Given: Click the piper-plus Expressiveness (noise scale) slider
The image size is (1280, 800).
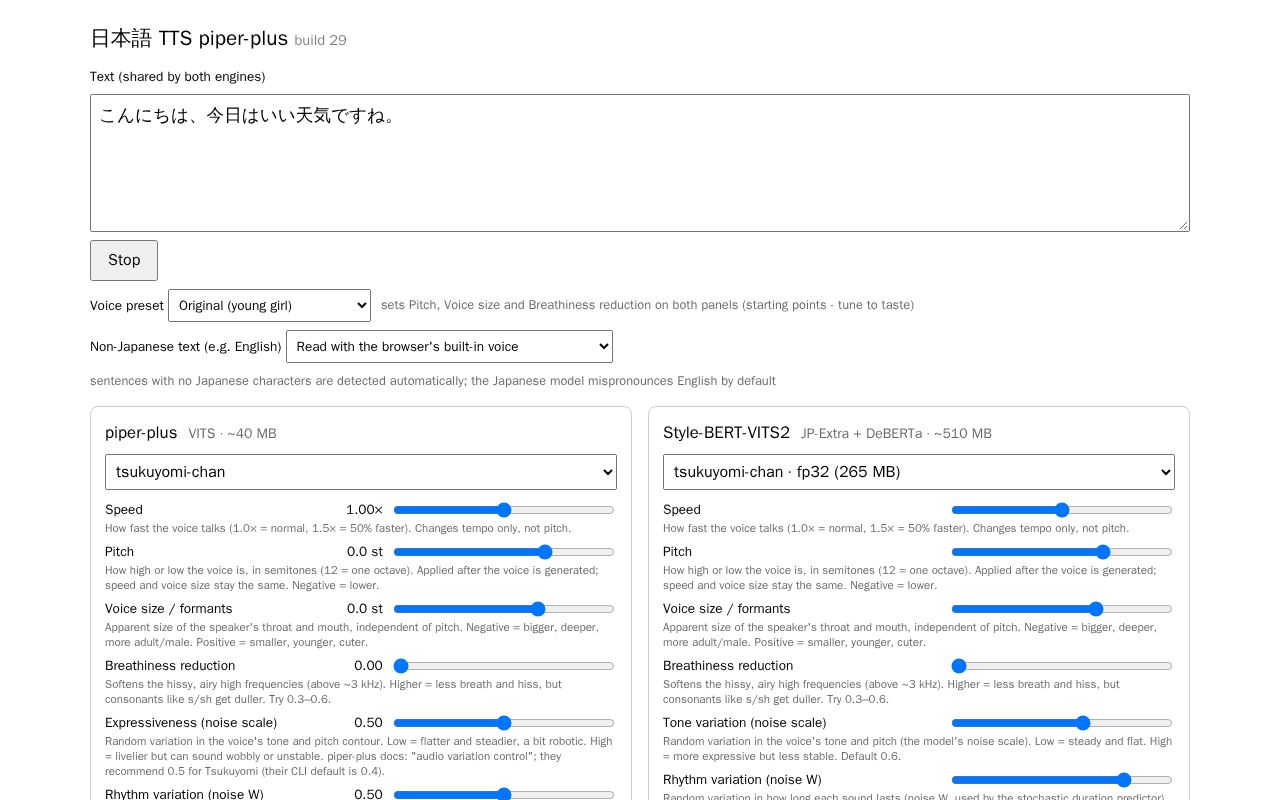Looking at the screenshot, I should (504, 723).
